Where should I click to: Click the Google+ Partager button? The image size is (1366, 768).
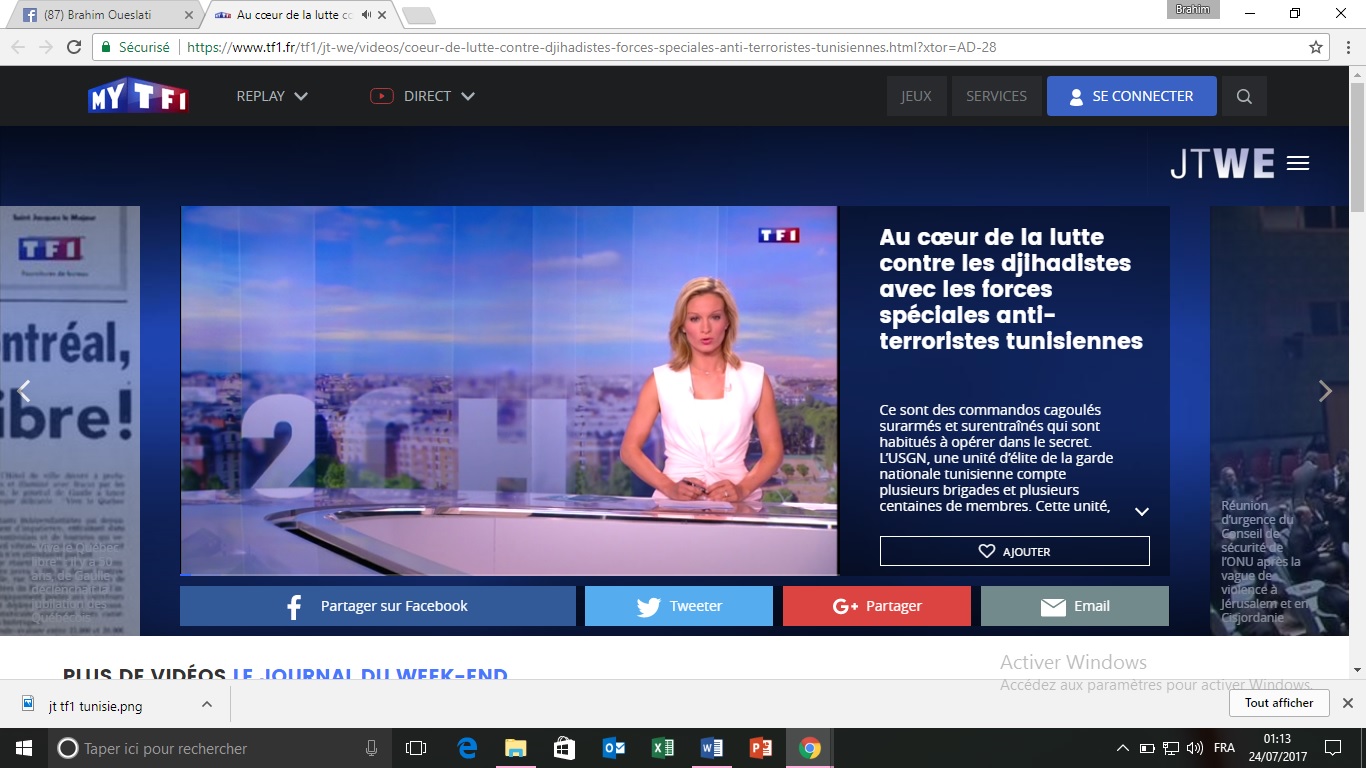coord(876,606)
